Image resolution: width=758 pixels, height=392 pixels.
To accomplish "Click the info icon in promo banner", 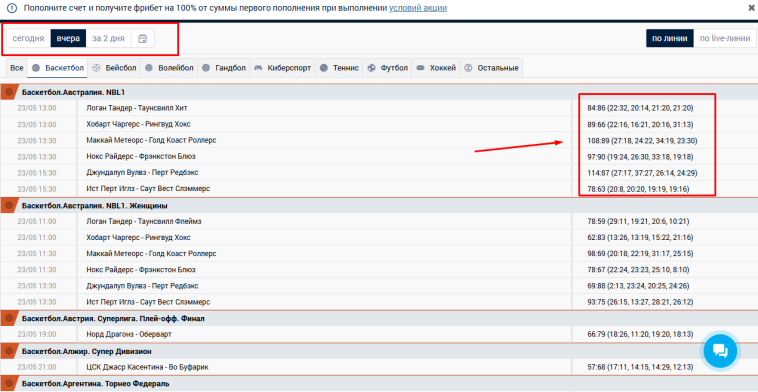I will (12, 8).
